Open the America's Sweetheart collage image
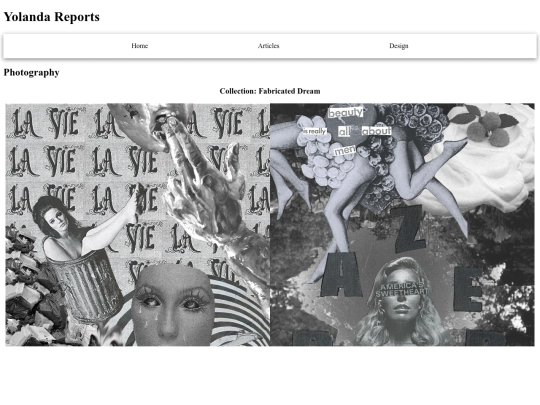The width and height of the screenshot is (540, 405). tap(402, 225)
